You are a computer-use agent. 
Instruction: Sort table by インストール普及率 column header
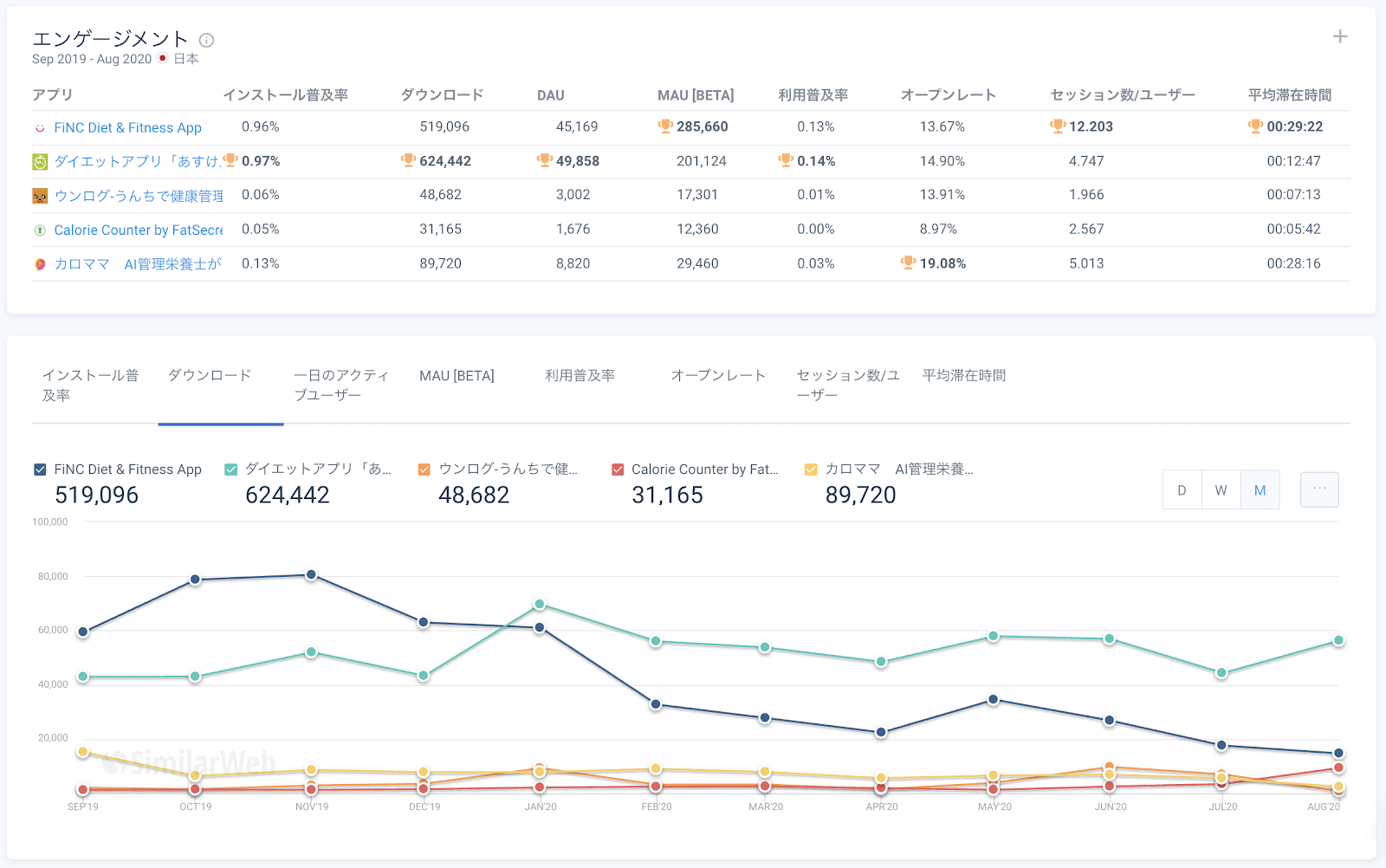(x=285, y=95)
